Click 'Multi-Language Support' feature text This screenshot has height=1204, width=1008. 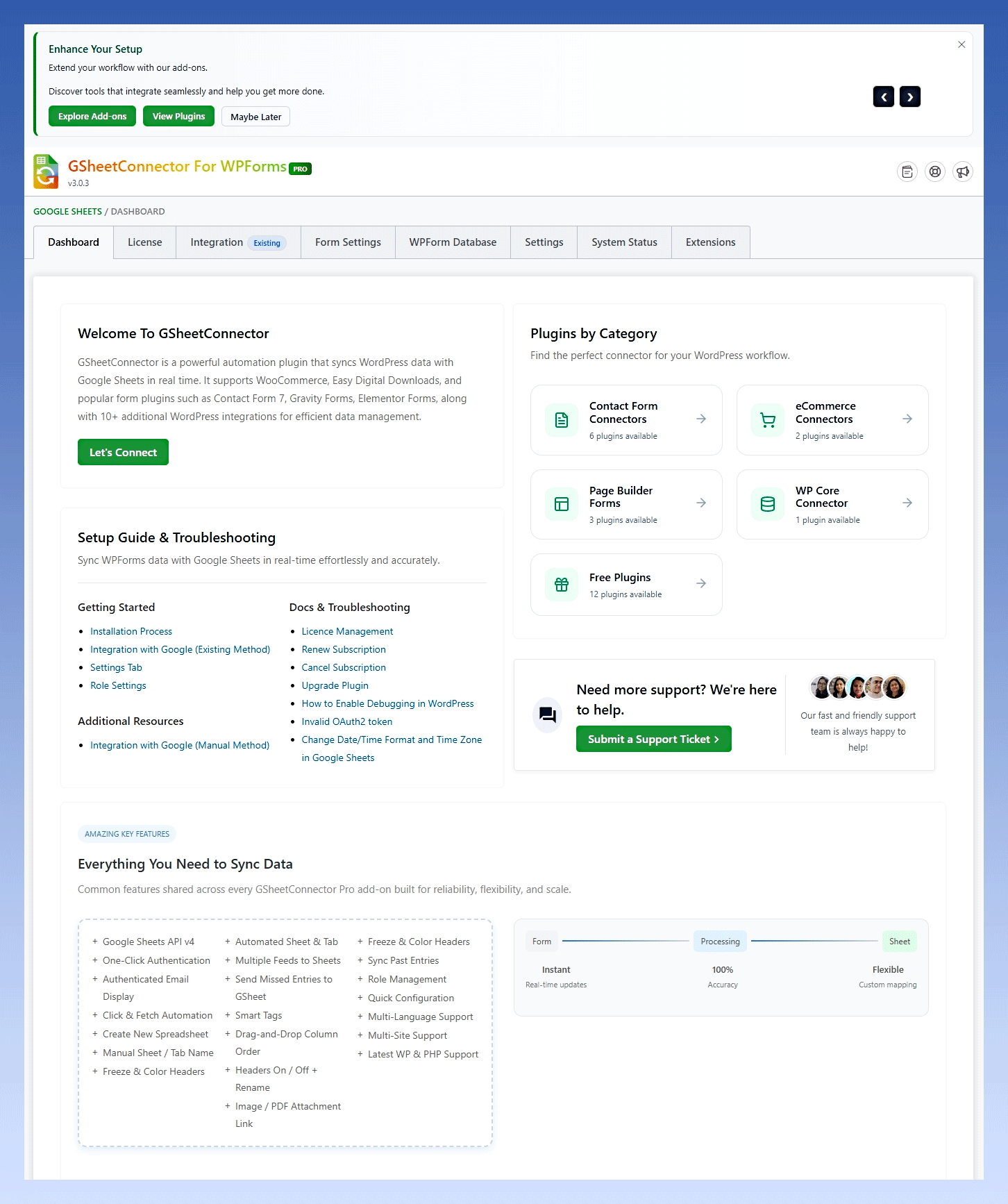point(421,1017)
